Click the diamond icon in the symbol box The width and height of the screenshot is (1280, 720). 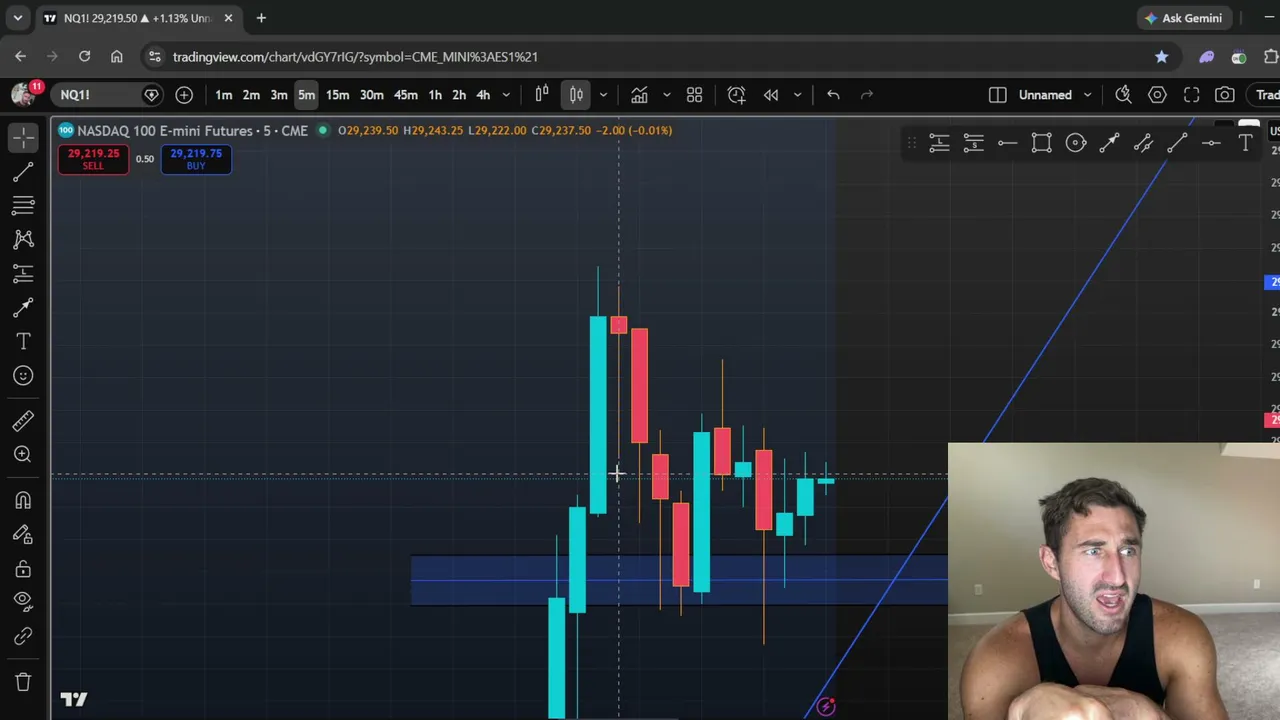click(x=151, y=95)
